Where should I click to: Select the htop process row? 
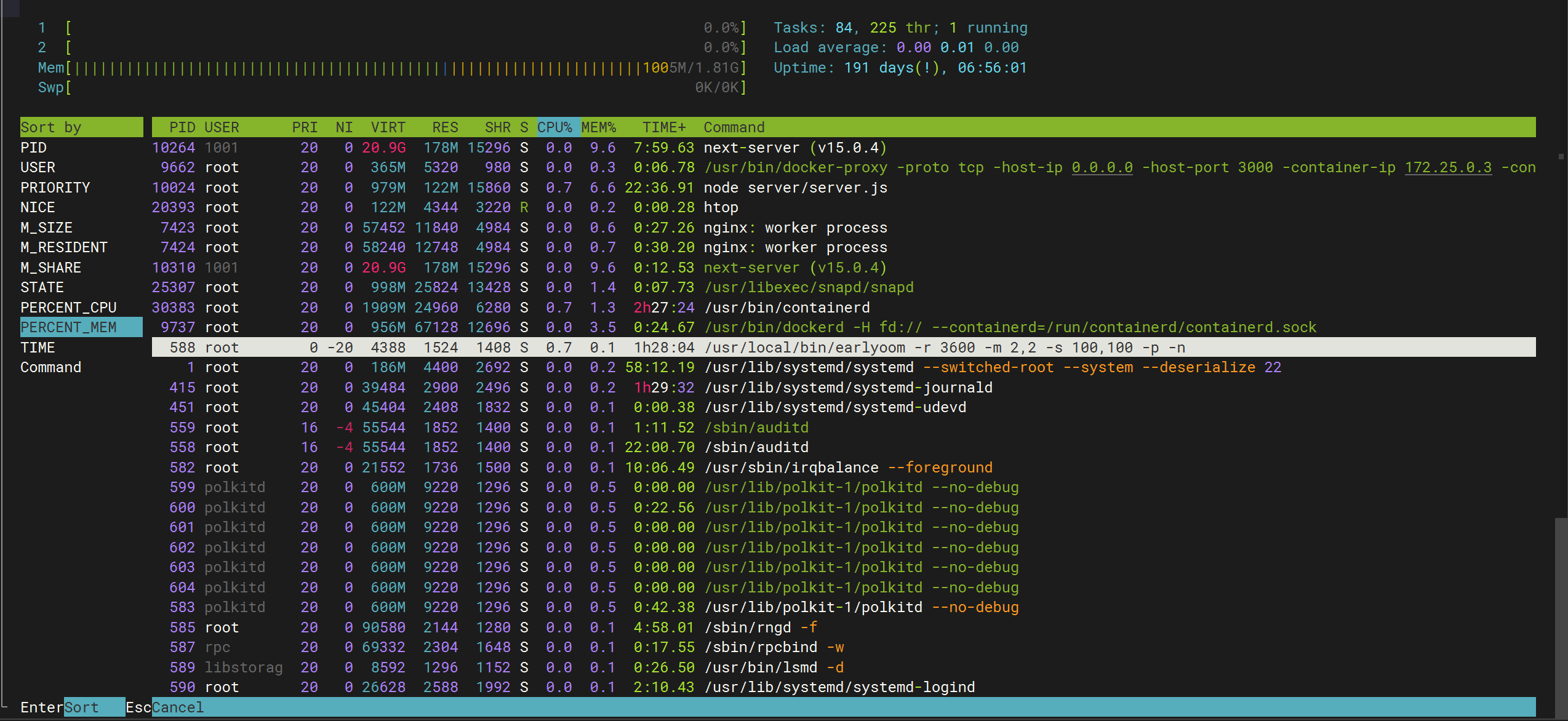(x=720, y=208)
